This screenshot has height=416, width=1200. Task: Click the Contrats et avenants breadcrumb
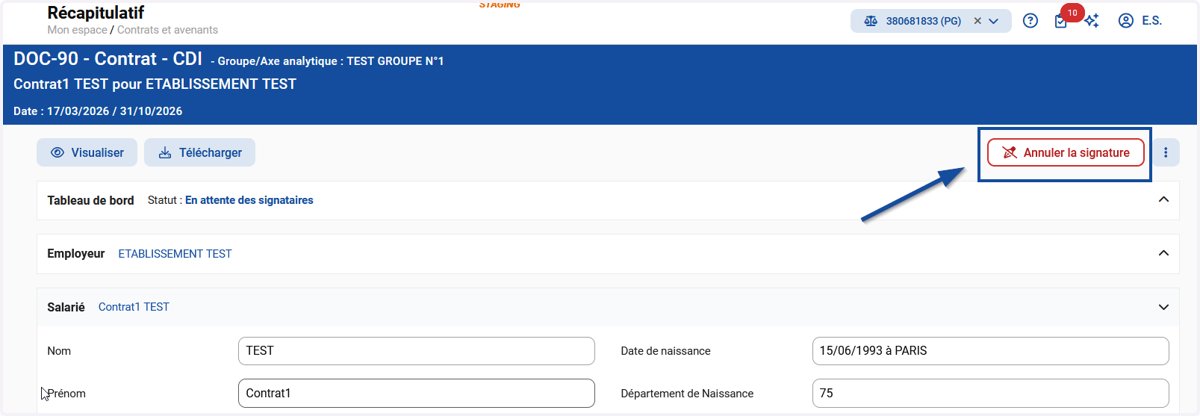166,30
